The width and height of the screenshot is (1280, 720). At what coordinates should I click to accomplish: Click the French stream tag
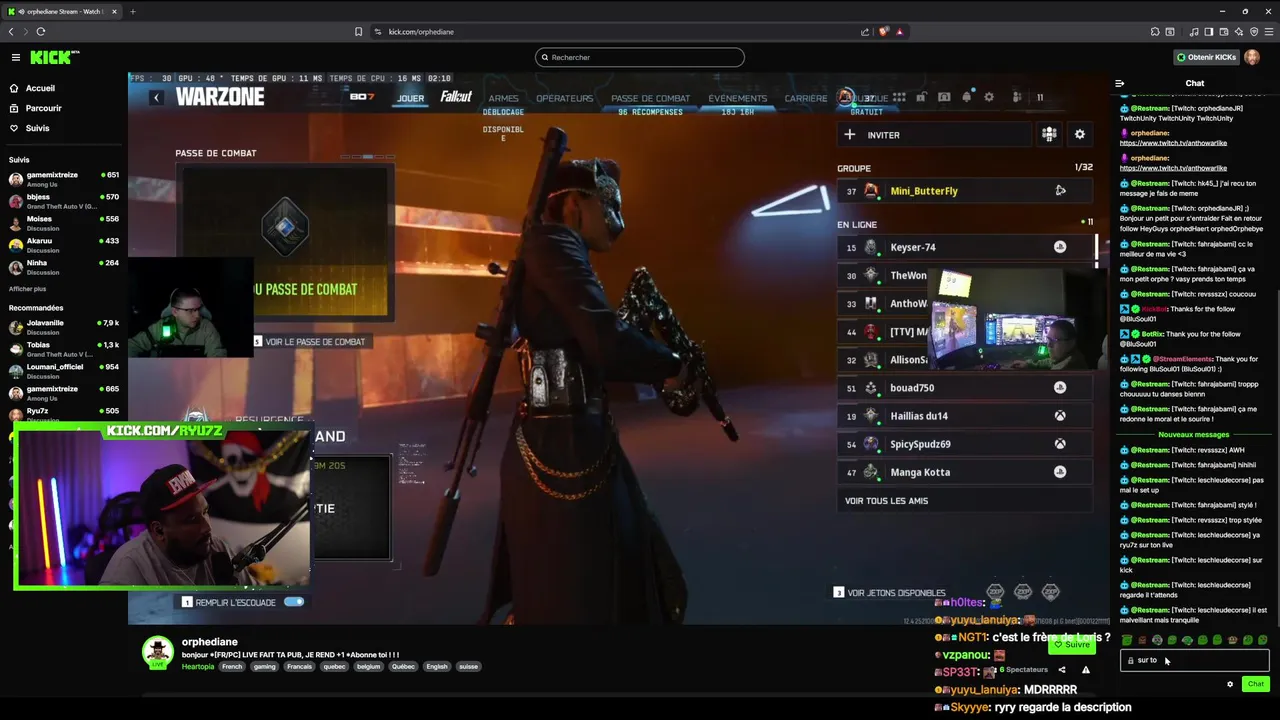point(232,666)
